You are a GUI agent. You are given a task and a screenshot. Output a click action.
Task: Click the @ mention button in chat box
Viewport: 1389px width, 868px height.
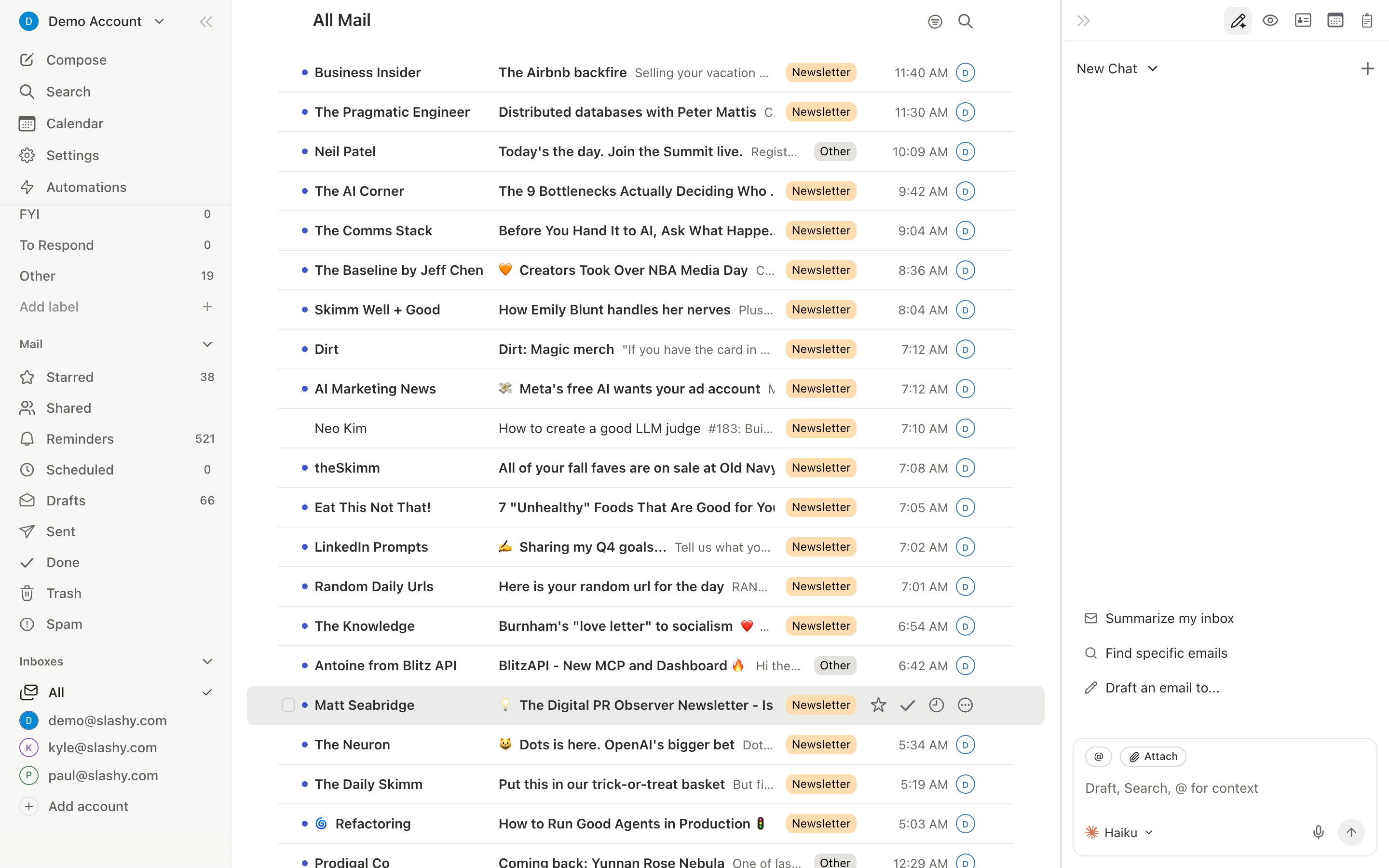[x=1099, y=757]
